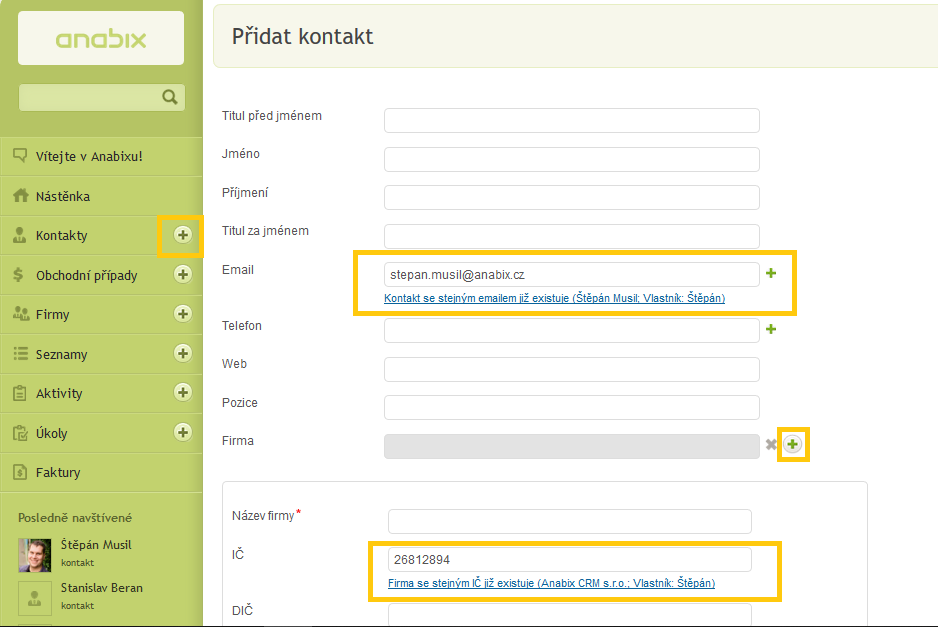Open Faktury in the sidebar
Image resolution: width=938 pixels, height=627 pixels.
click(58, 472)
